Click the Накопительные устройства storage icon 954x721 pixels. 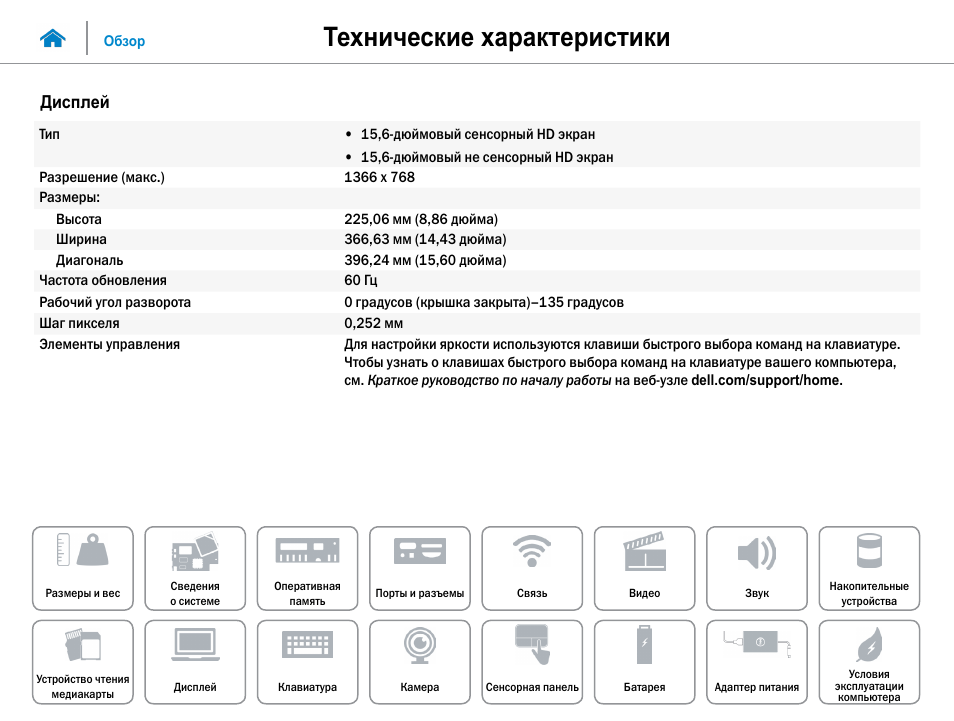click(869, 568)
